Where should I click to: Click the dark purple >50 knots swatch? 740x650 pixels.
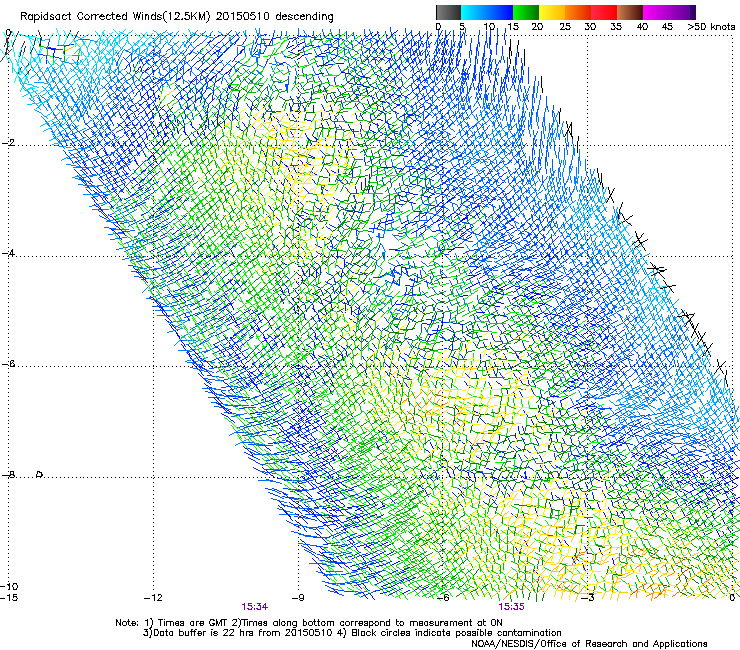[693, 12]
